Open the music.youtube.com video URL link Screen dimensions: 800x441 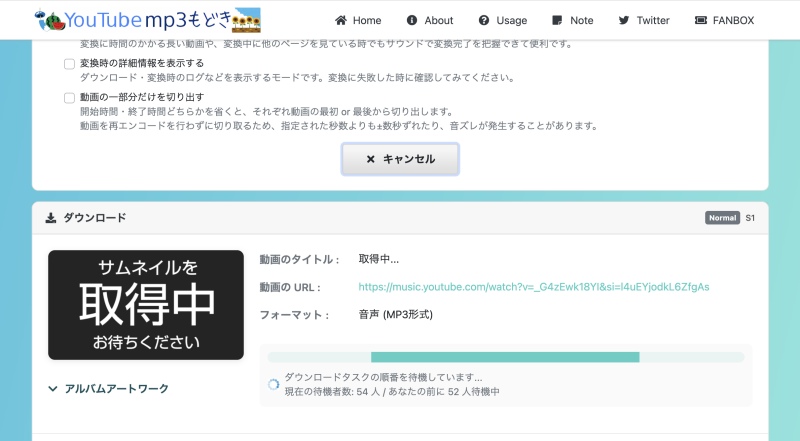534,287
